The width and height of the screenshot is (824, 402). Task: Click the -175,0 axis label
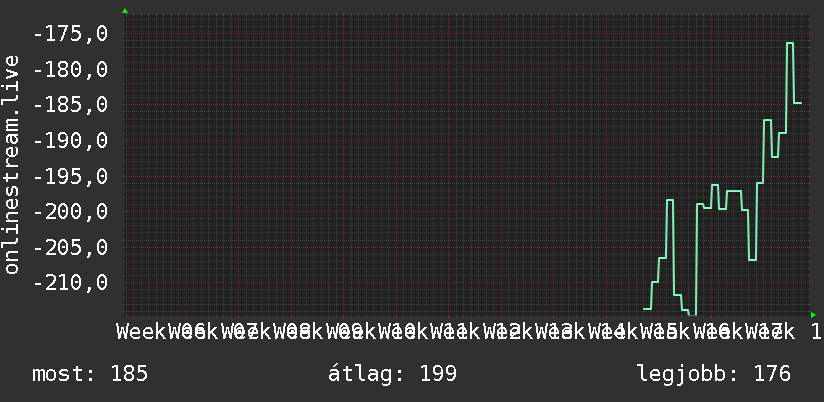click(x=70, y=34)
